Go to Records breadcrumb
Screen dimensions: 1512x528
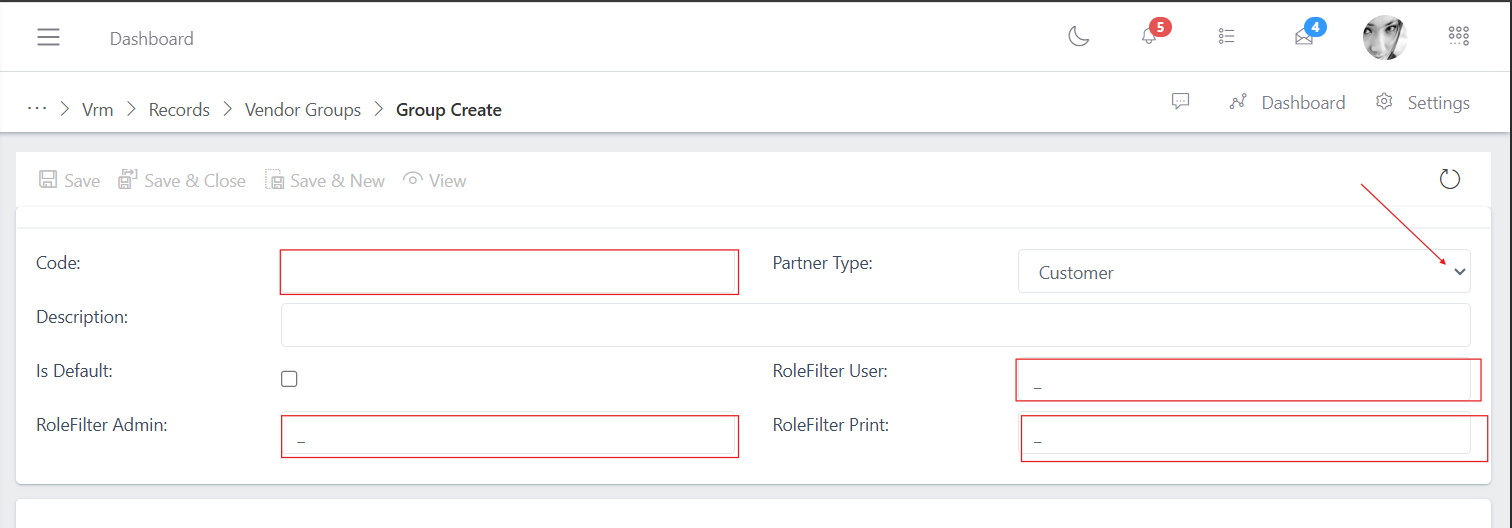[179, 110]
